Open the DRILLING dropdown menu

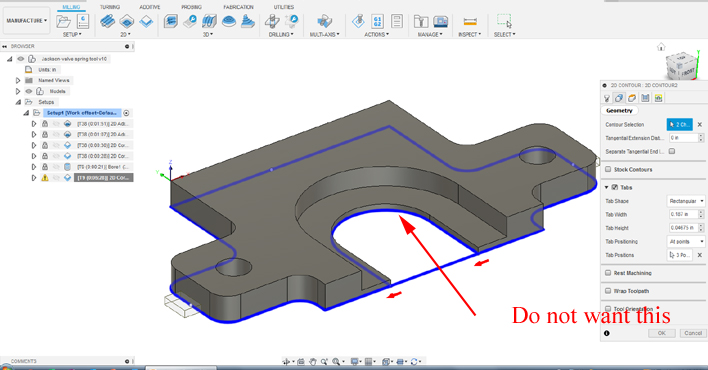pos(281,34)
